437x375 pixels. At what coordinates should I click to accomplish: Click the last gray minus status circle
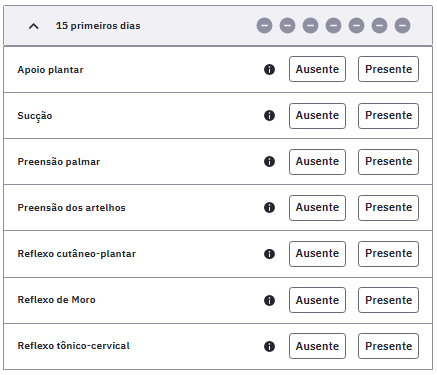click(x=402, y=26)
